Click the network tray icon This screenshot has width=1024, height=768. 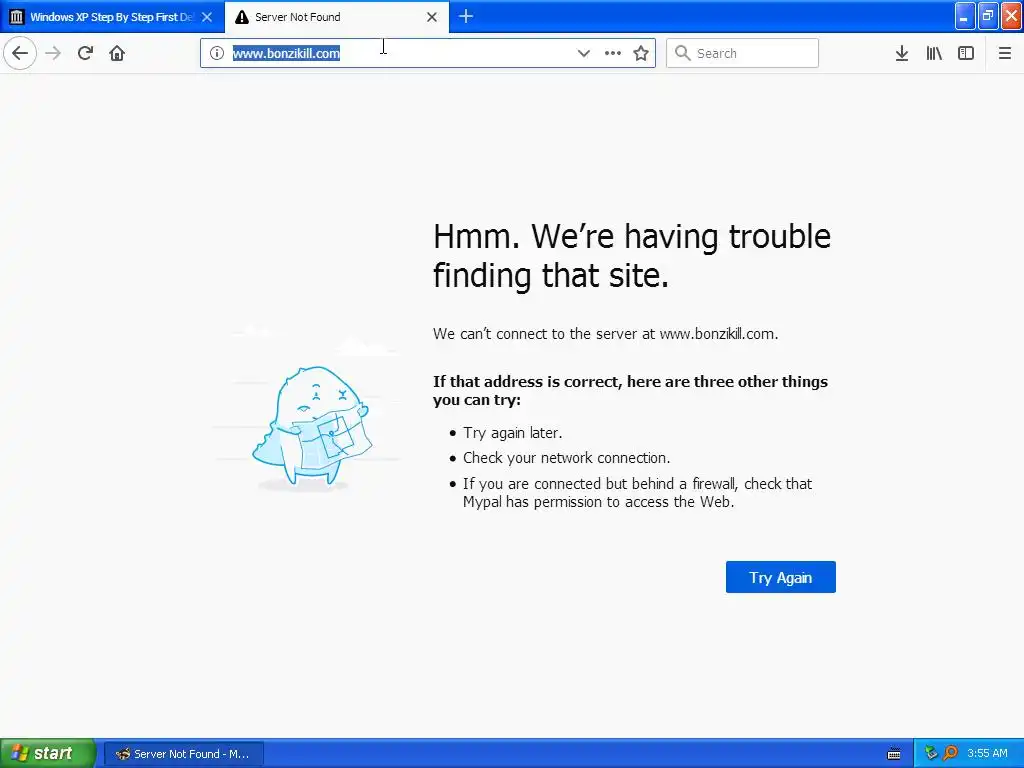931,754
